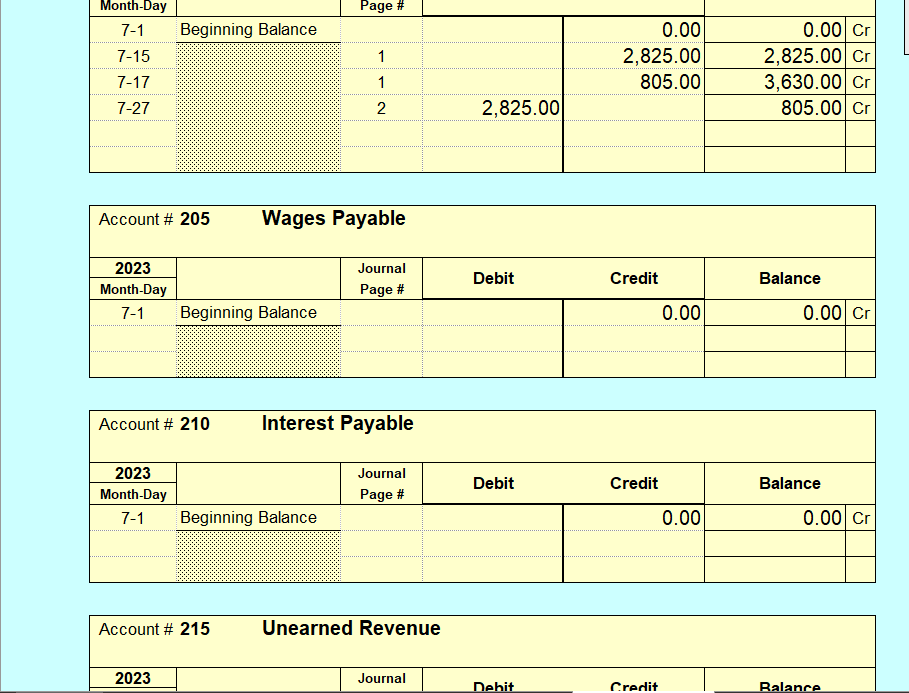909x693 pixels.
Task: Select the Debit column header of Wages Payable
Action: (492, 278)
